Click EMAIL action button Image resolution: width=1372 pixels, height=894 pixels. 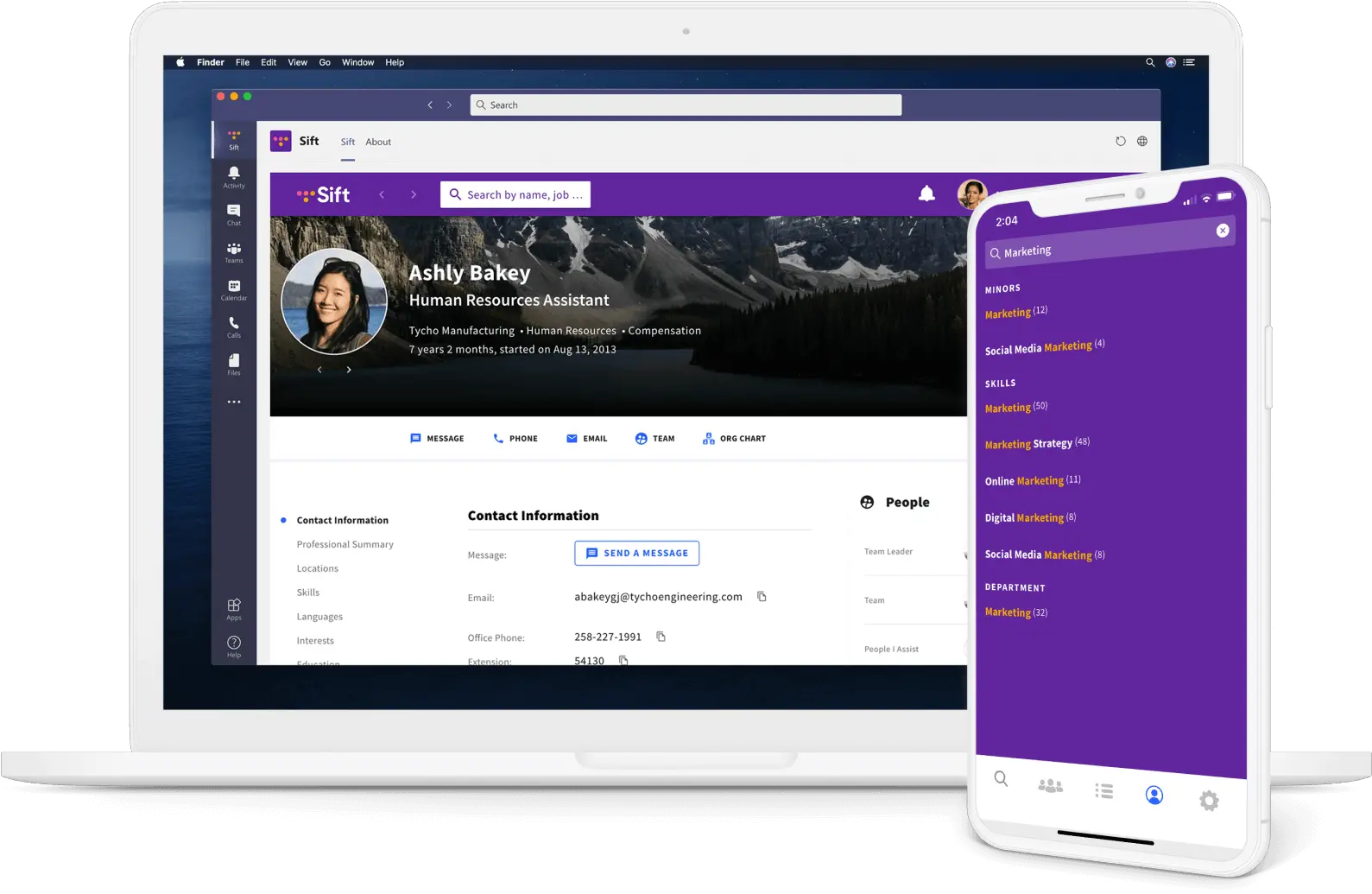[x=587, y=439]
